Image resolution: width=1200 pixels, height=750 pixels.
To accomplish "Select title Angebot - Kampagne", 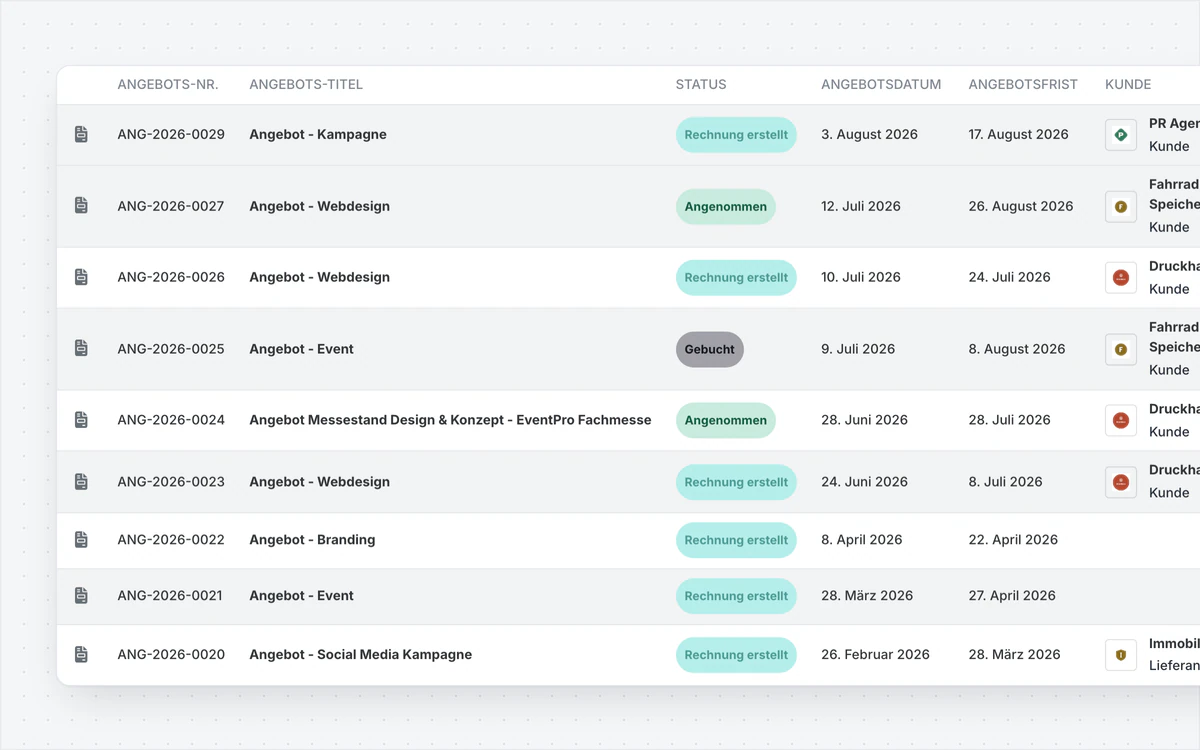I will point(318,134).
